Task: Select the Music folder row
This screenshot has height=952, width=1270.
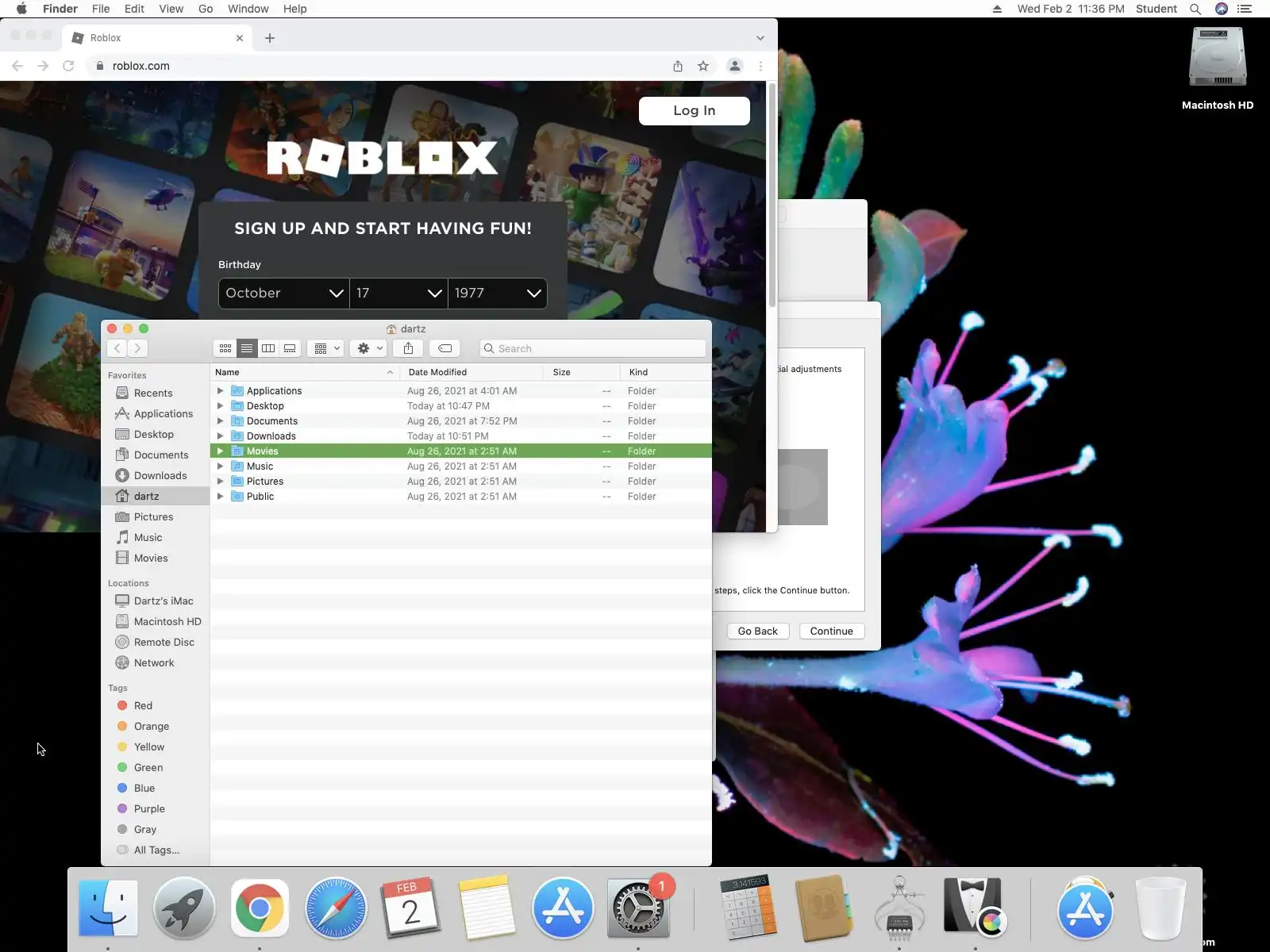Action: click(x=460, y=466)
